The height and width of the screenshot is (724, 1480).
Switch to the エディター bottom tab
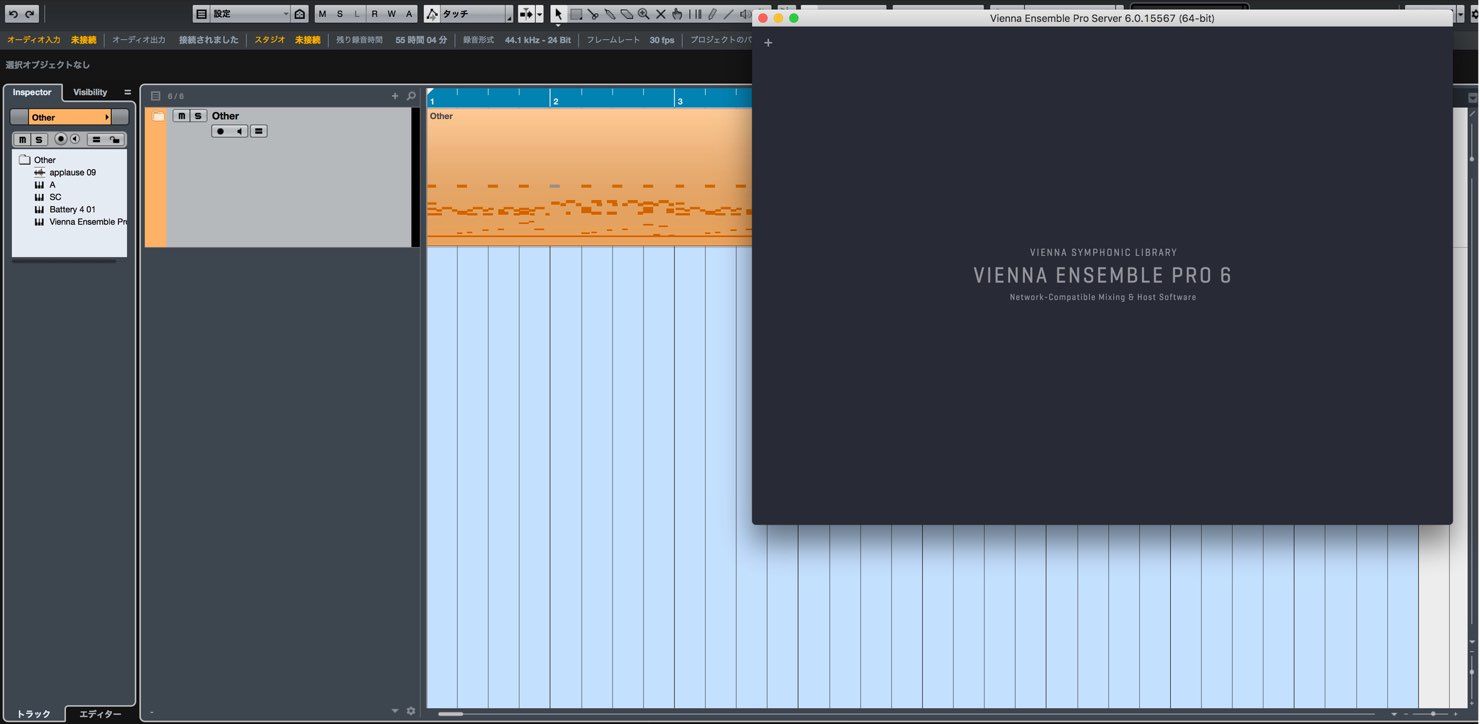point(100,714)
